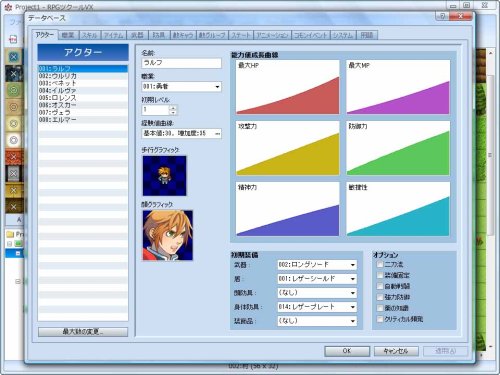Open the experience curve ellipsis button
Screen dimensions: 500x375
217,134
